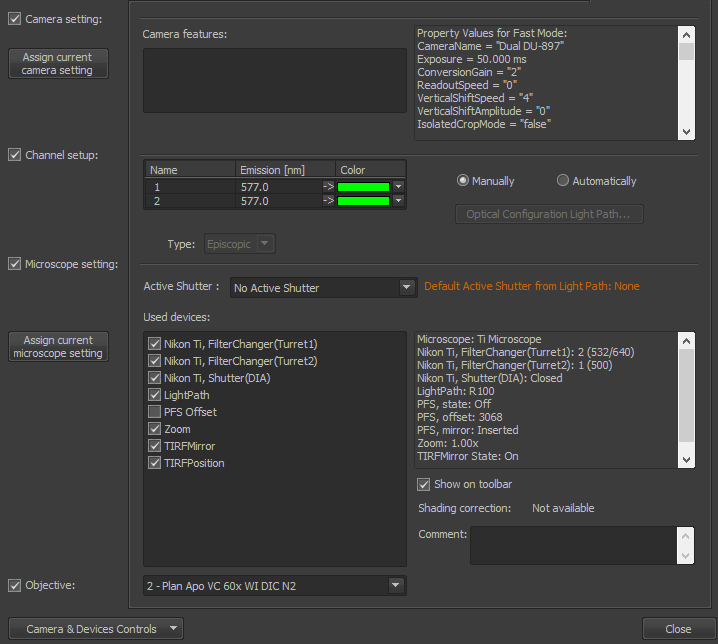Click scrollbar thumb in property values list
This screenshot has width=718, height=644.
point(686,51)
